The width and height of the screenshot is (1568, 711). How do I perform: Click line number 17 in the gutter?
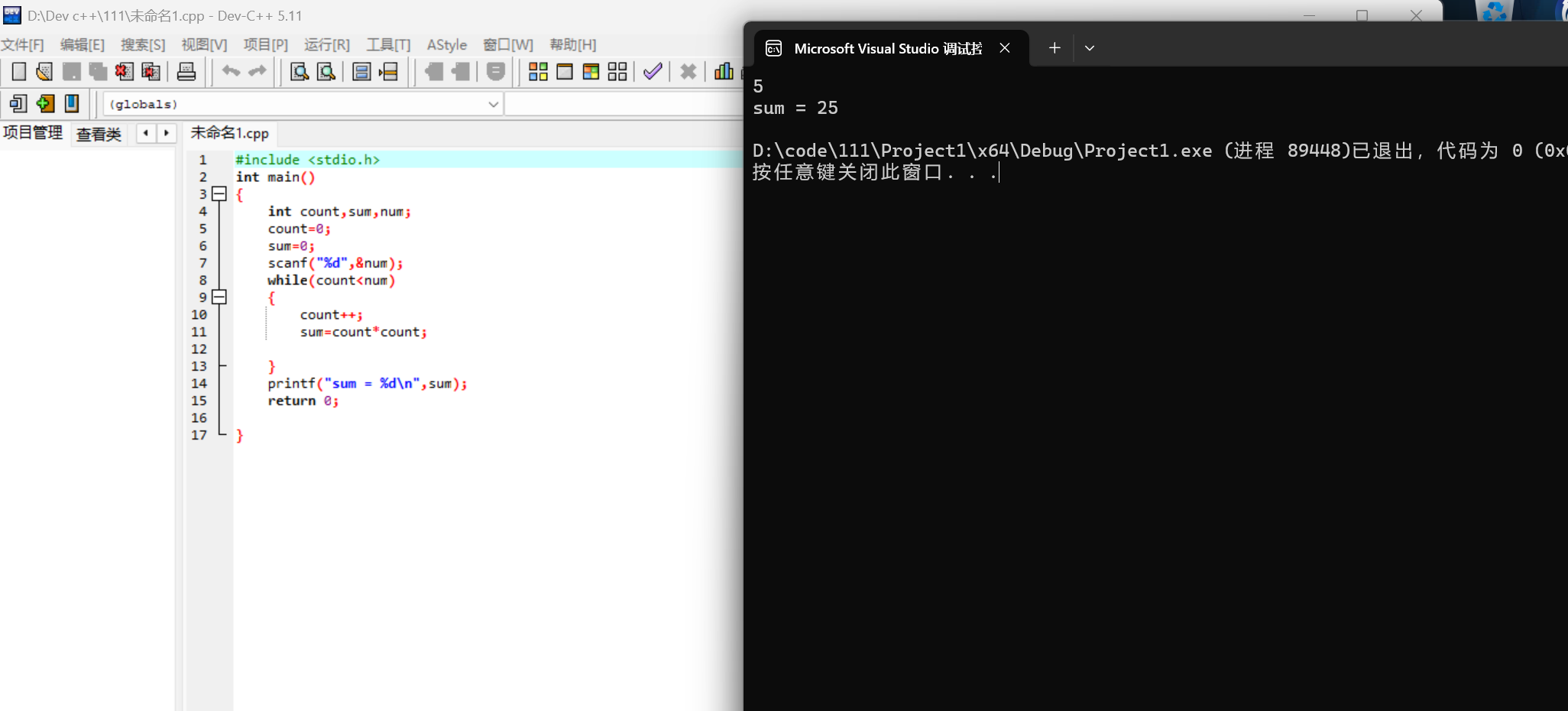point(199,435)
